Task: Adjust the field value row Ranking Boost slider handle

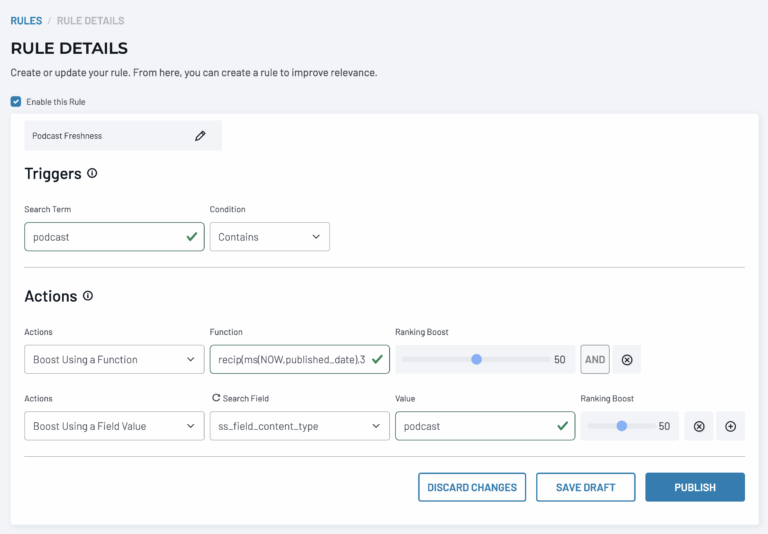Action: [x=622, y=426]
